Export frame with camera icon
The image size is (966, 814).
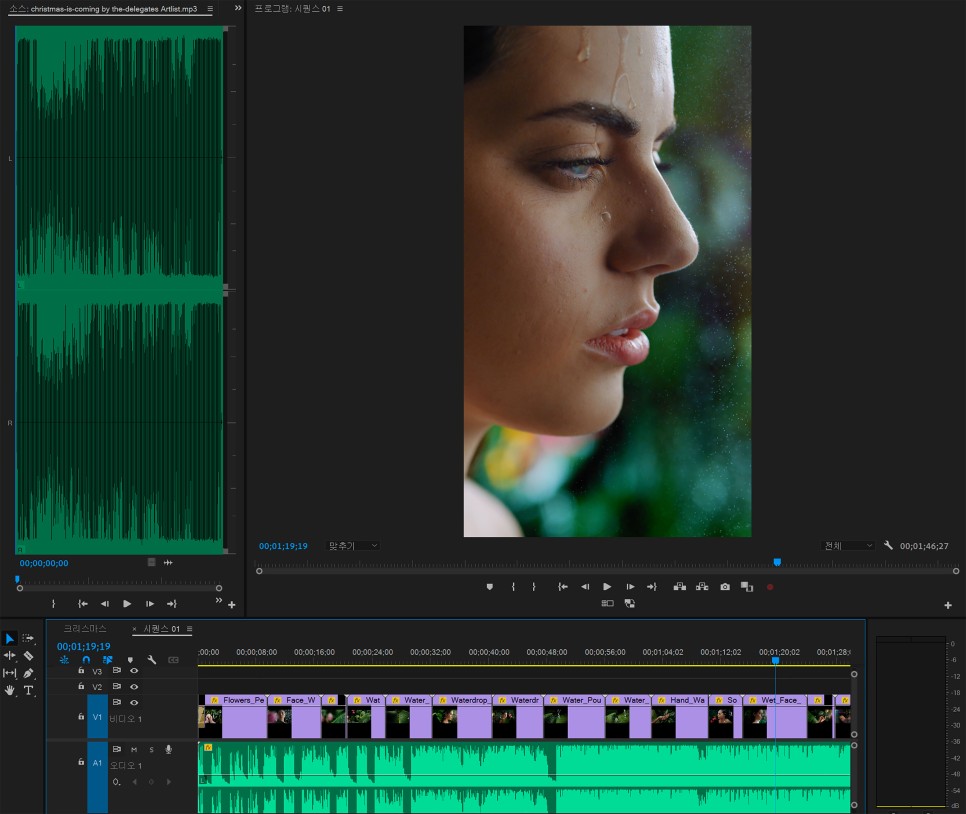725,587
